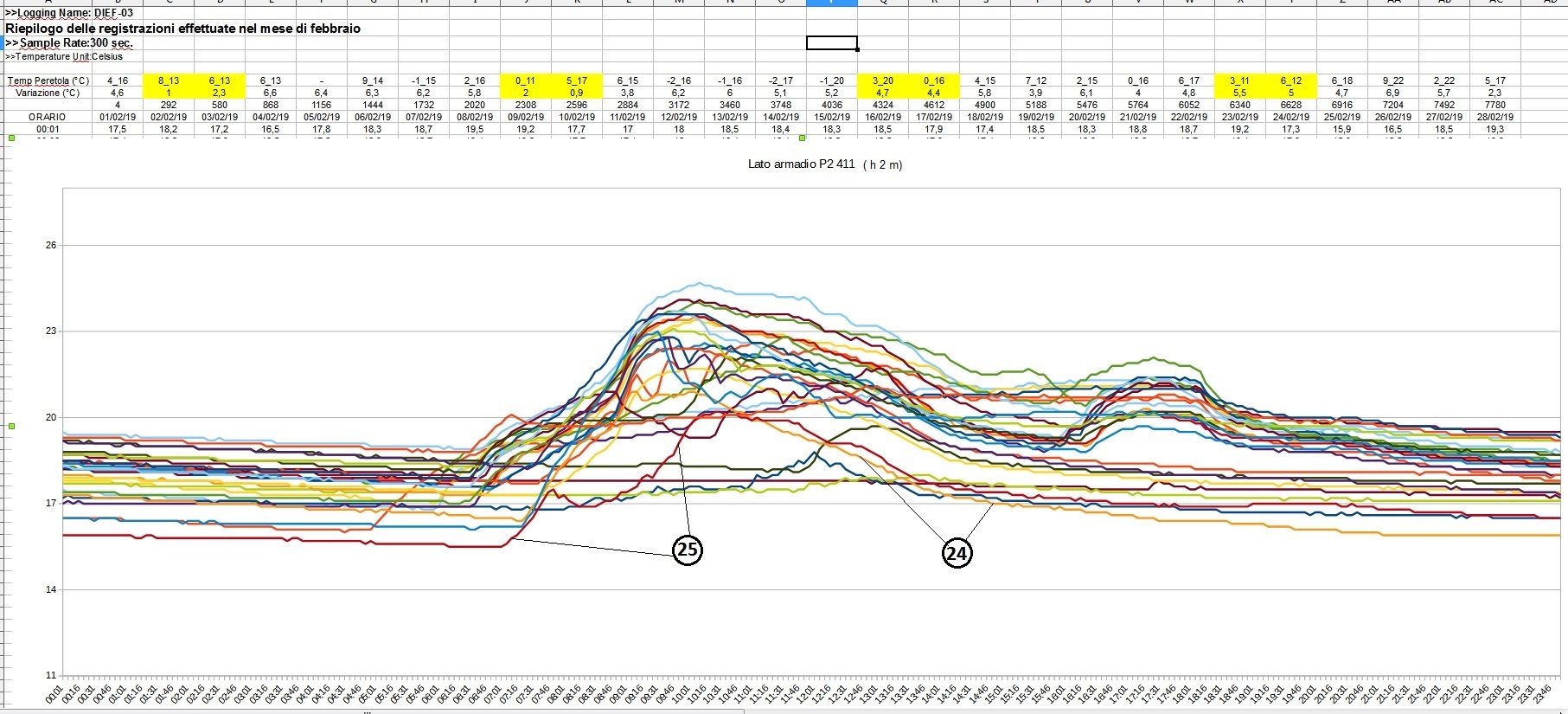Click the green handle on chart's left-middle edge
The image size is (1568, 714).
[x=11, y=426]
